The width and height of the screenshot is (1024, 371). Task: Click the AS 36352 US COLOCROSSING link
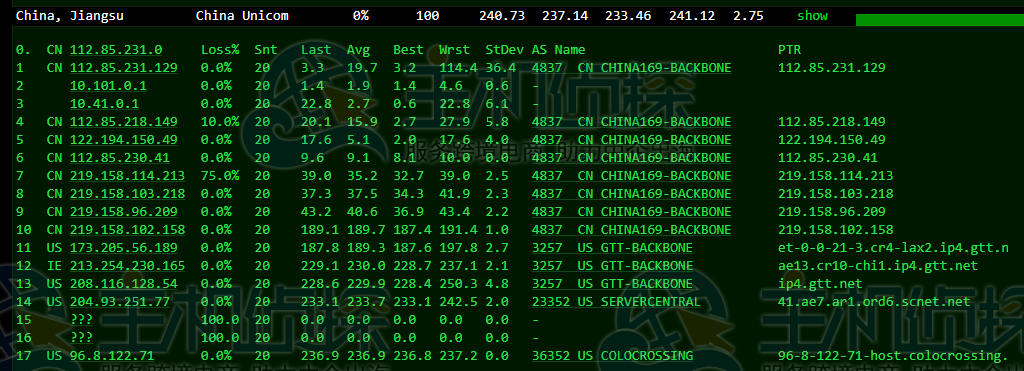[612, 355]
